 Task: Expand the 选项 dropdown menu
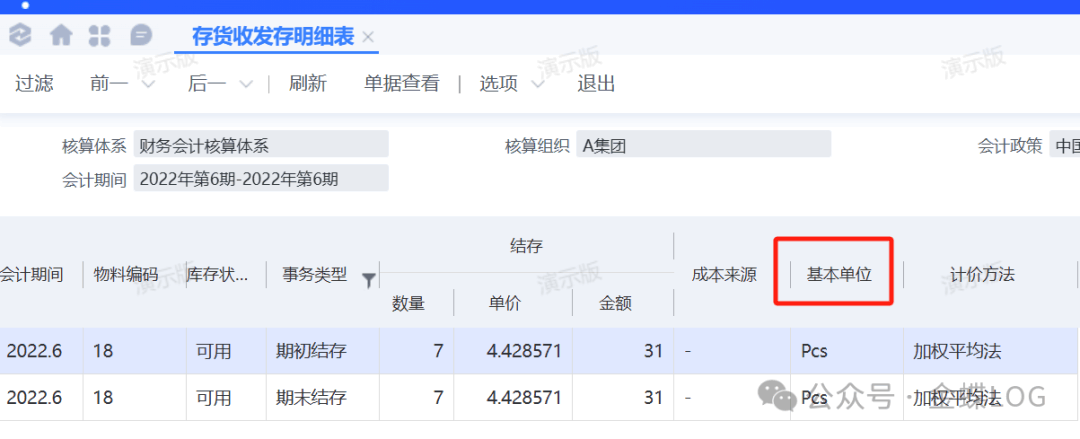pyautogui.click(x=538, y=84)
